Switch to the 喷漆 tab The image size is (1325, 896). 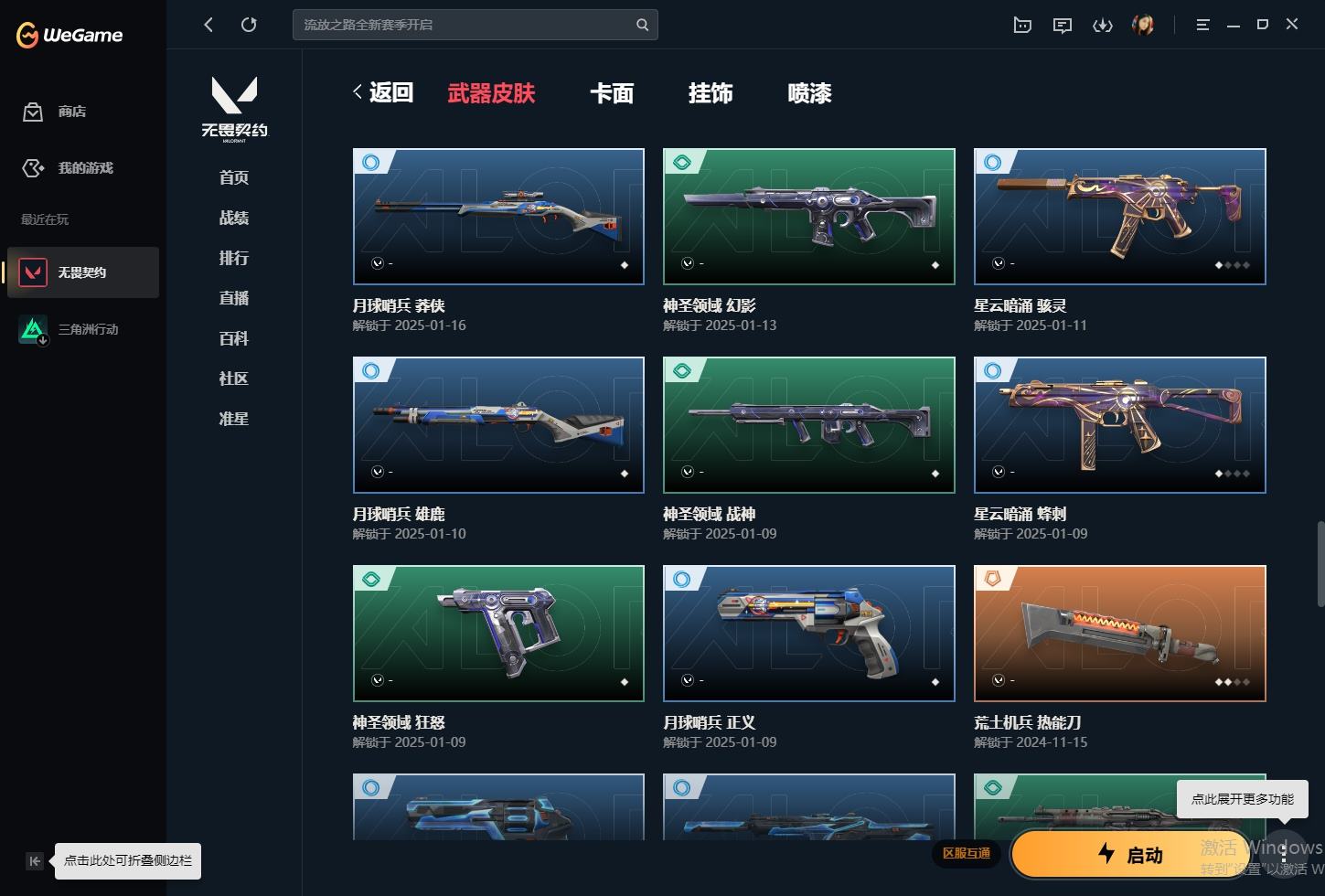pos(809,93)
